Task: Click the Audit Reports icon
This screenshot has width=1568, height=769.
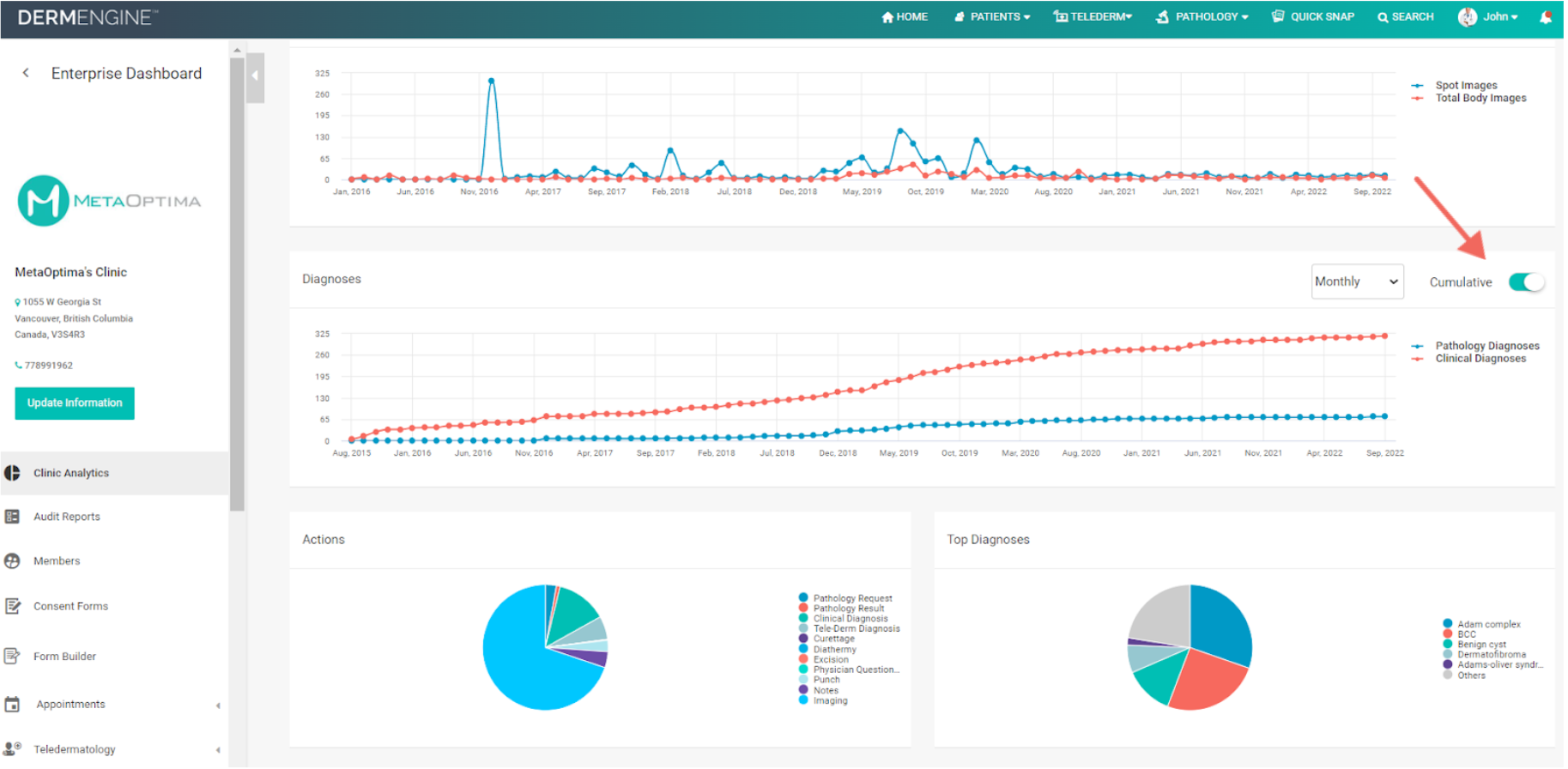Action: pyautogui.click(x=12, y=518)
